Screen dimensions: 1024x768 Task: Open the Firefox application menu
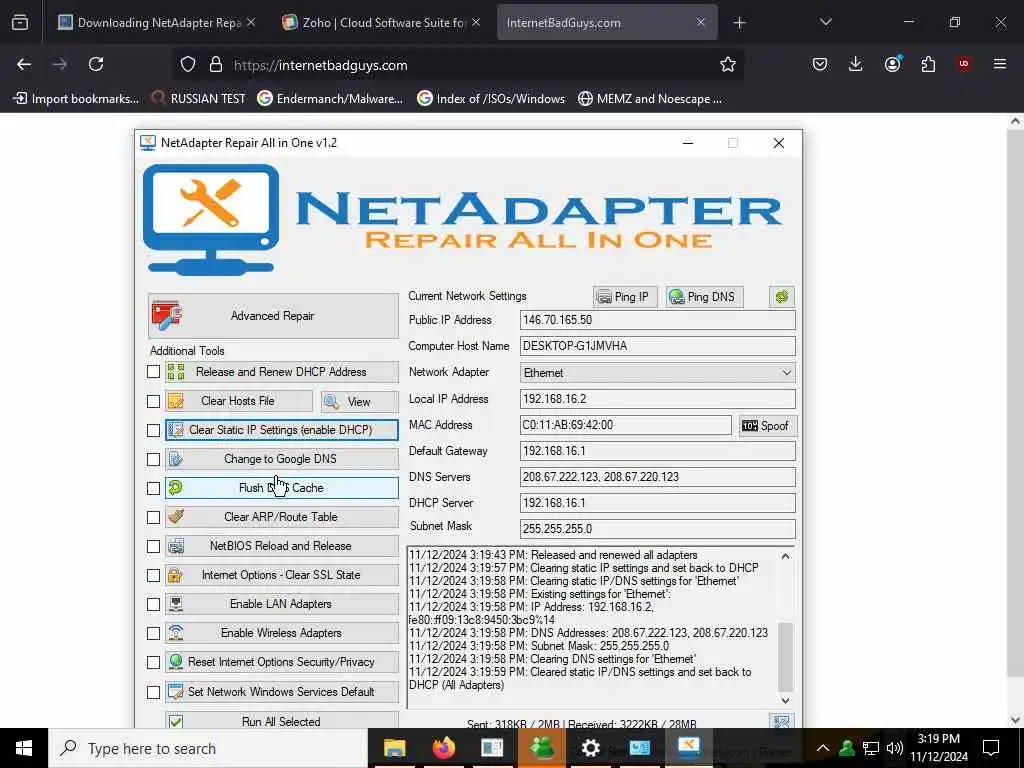click(x=1000, y=64)
